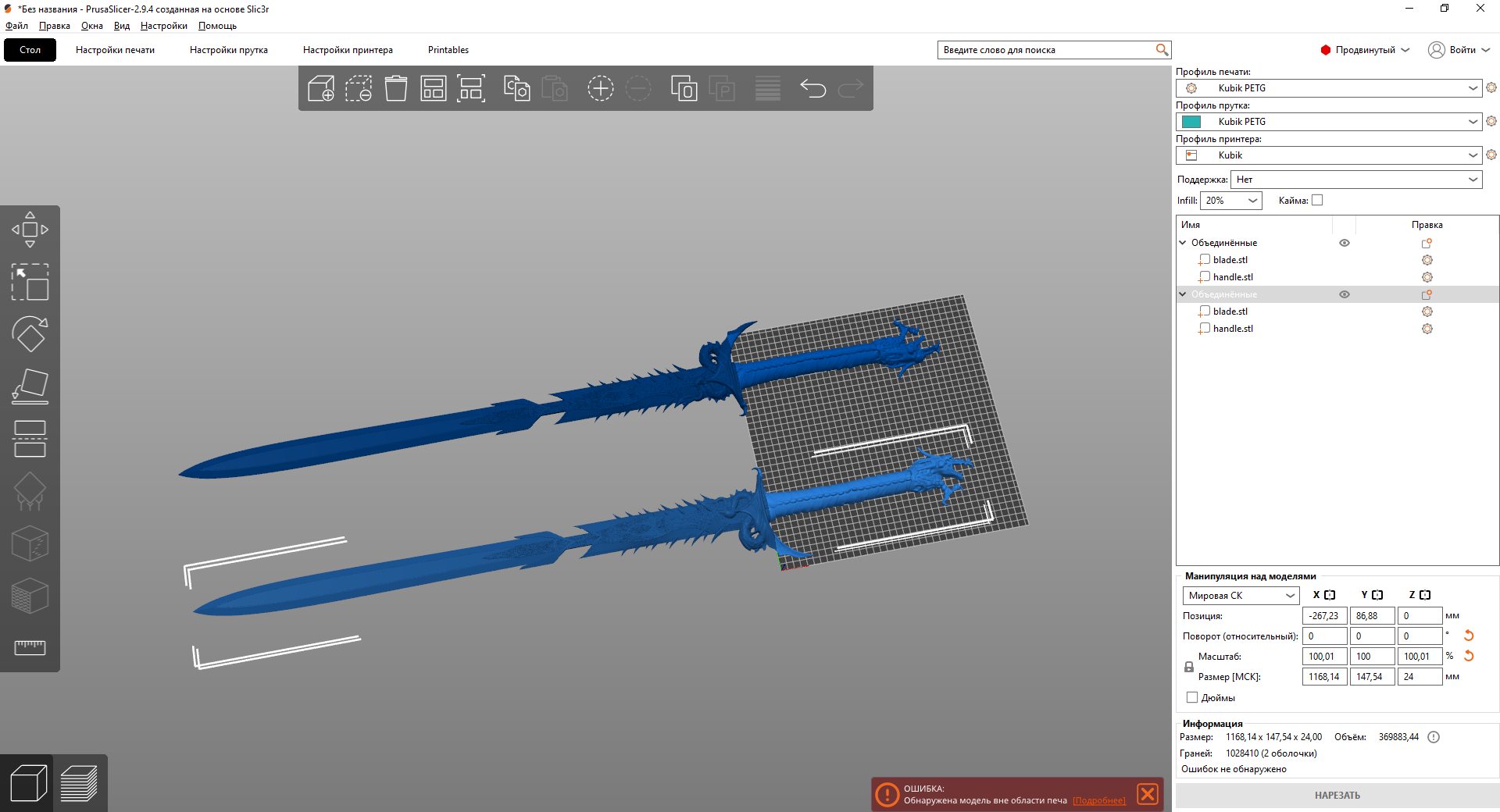
Task: Enable the Дюймы inches checkbox
Action: (x=1192, y=697)
